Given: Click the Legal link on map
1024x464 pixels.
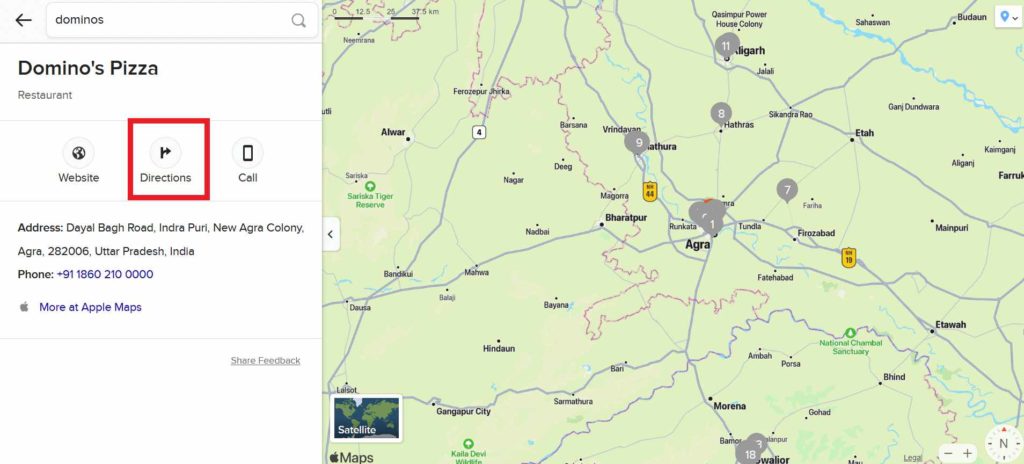Looking at the screenshot, I should pos(913,457).
